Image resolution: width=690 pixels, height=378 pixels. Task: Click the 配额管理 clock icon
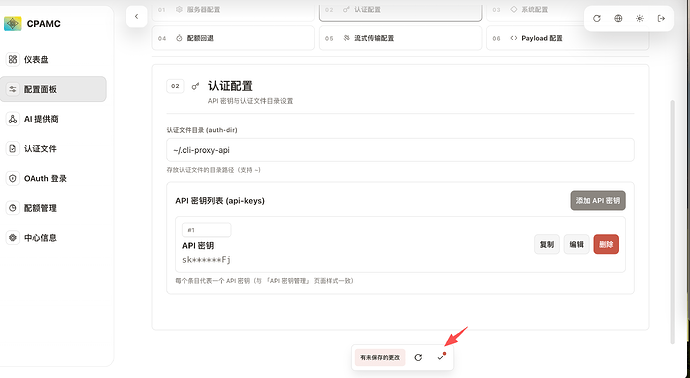pos(13,208)
